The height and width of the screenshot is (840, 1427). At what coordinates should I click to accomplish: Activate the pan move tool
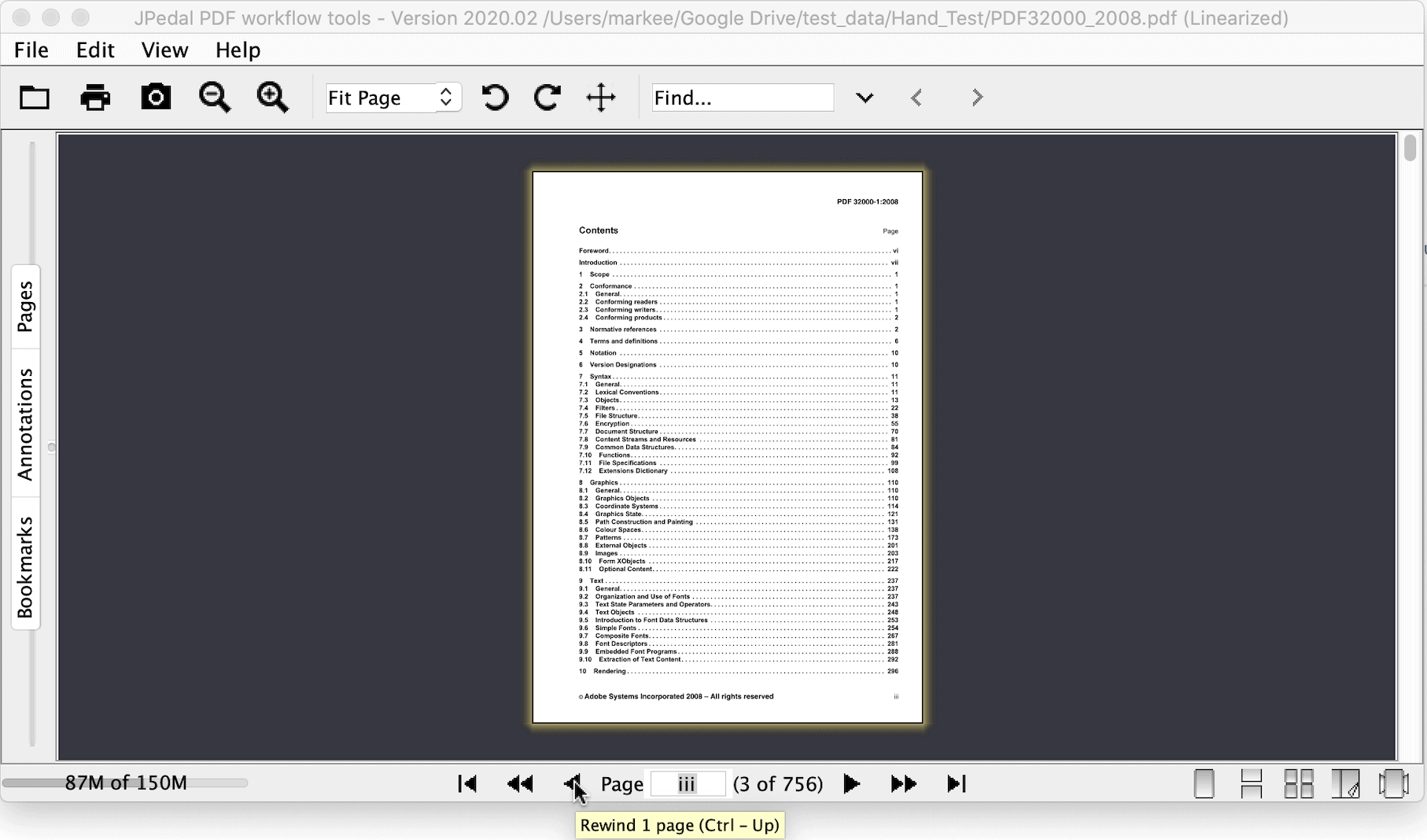601,98
